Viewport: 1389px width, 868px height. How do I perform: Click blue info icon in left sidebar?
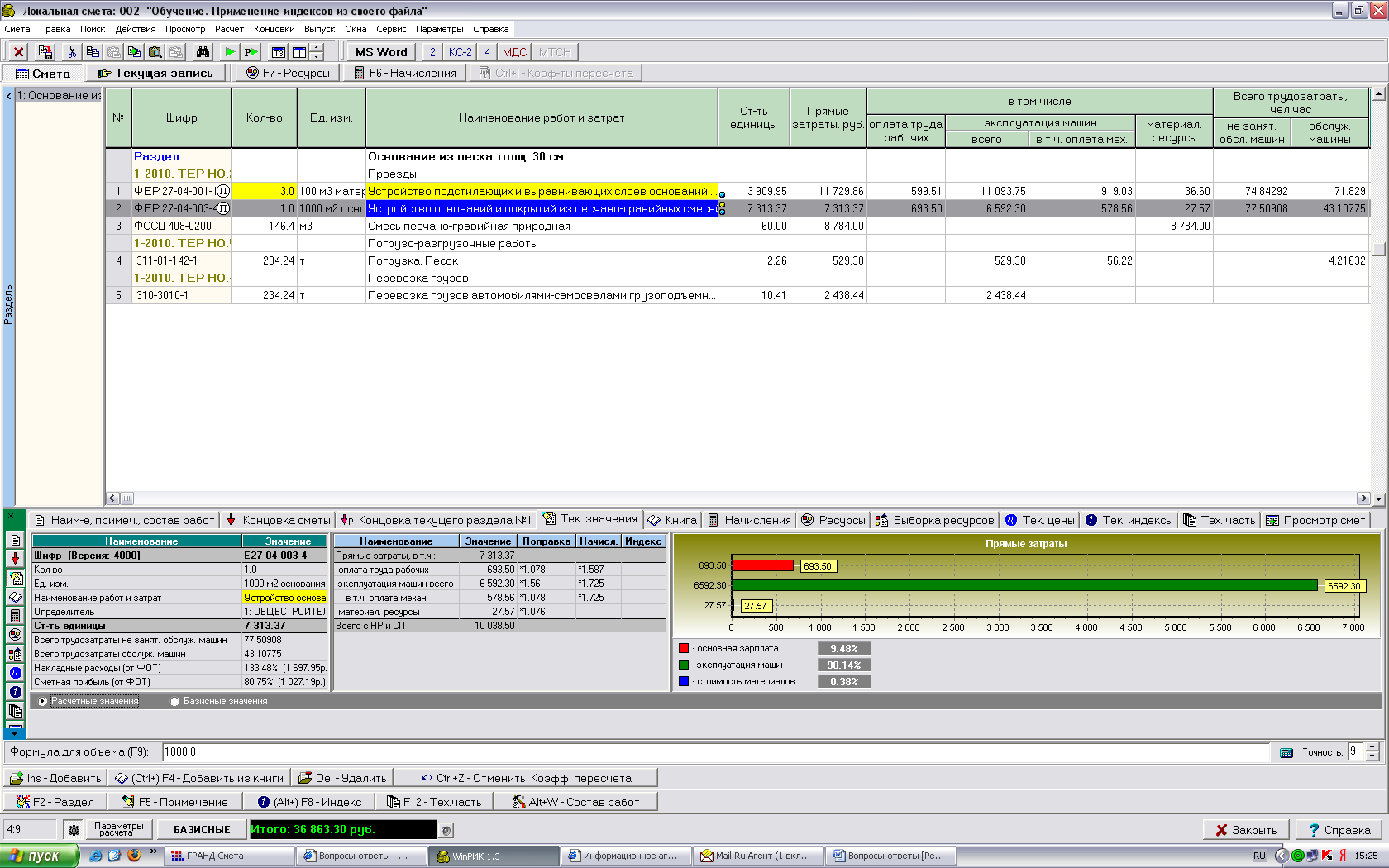point(15,692)
